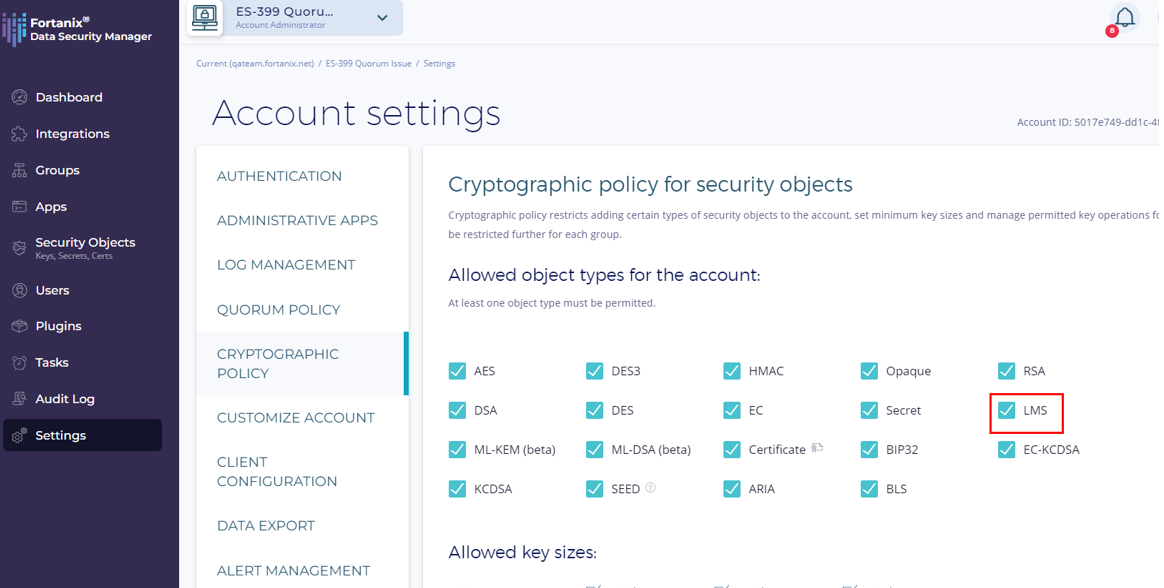Click the SEED help question-mark icon
Screen dimensions: 1164x588
coord(651,488)
